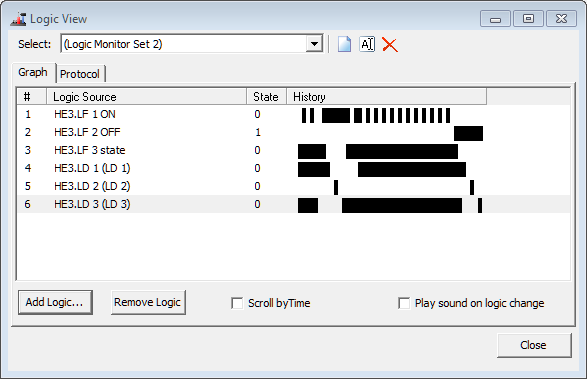Switch to the Graph tab
The image size is (587, 379).
(33, 72)
